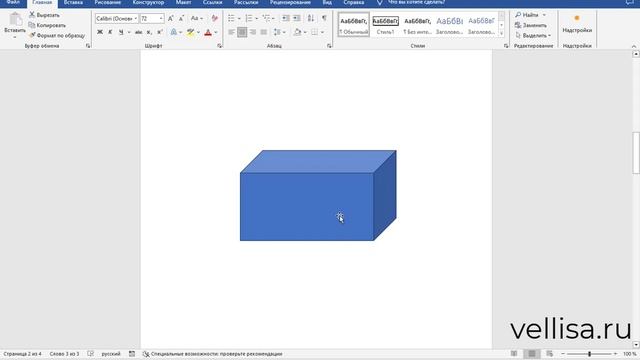This screenshot has width=640, height=360.
Task: Click the yellow text highlight color button
Action: tap(190, 32)
